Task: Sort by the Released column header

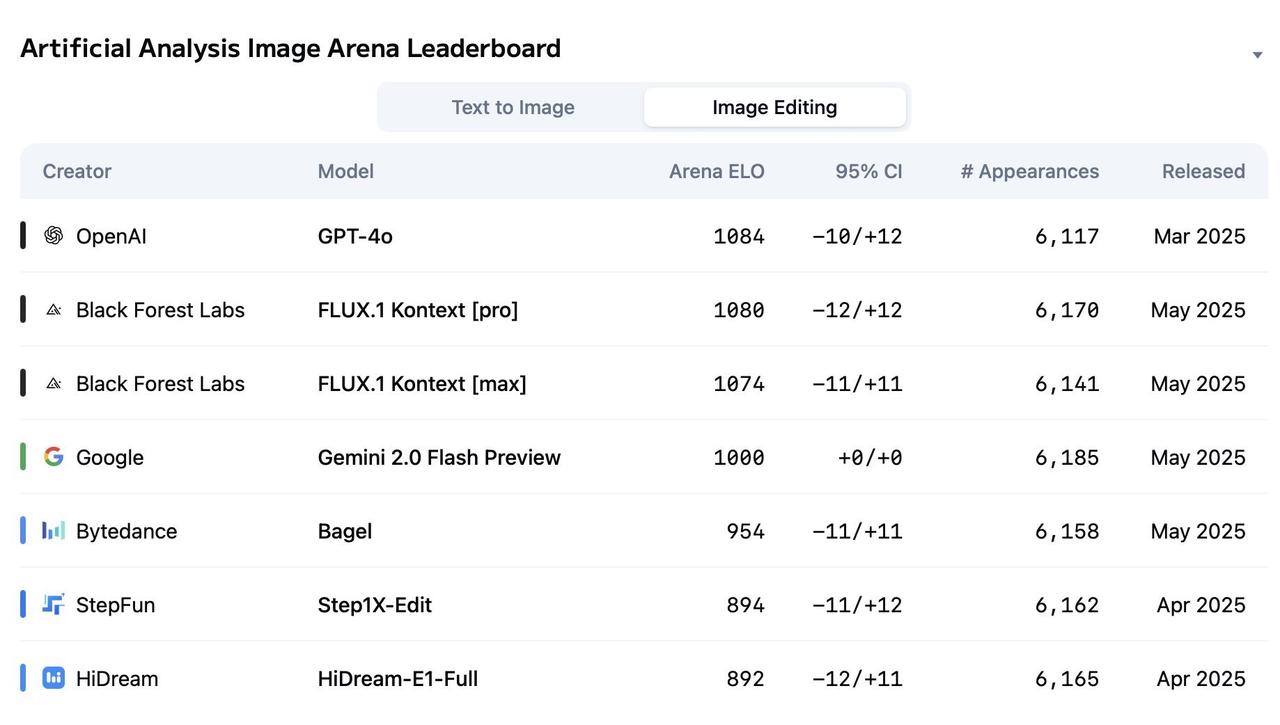Action: tap(1203, 171)
